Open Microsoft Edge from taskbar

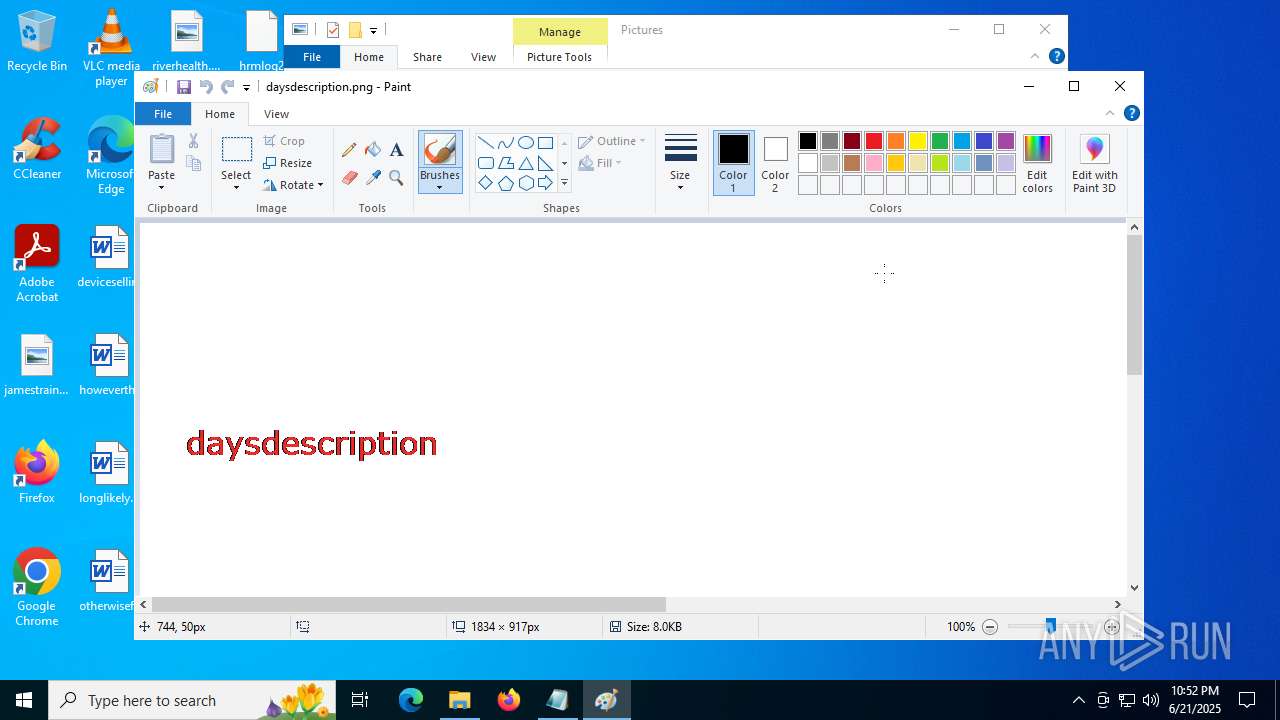pos(411,700)
